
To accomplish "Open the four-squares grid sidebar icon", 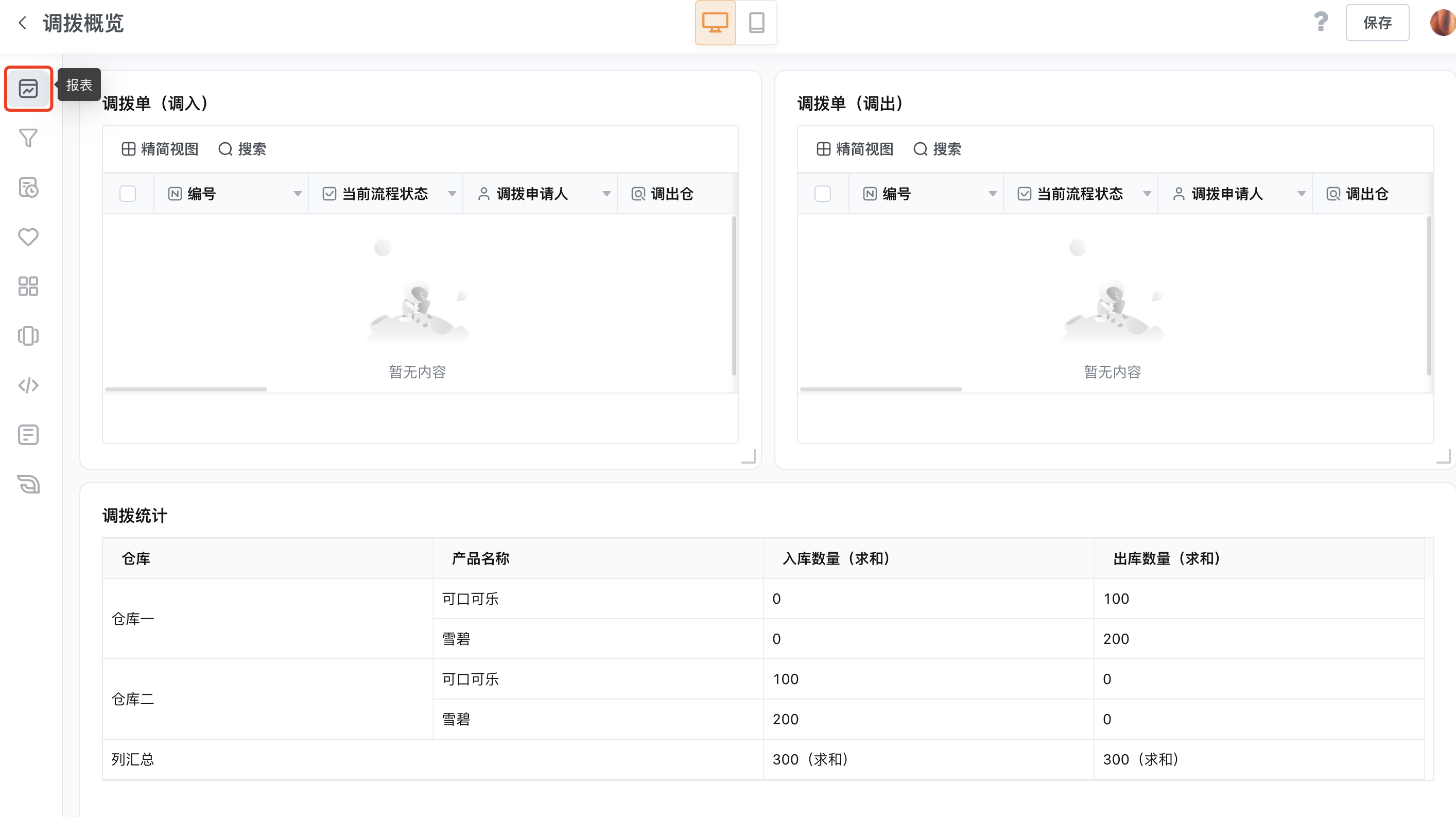I will point(28,286).
